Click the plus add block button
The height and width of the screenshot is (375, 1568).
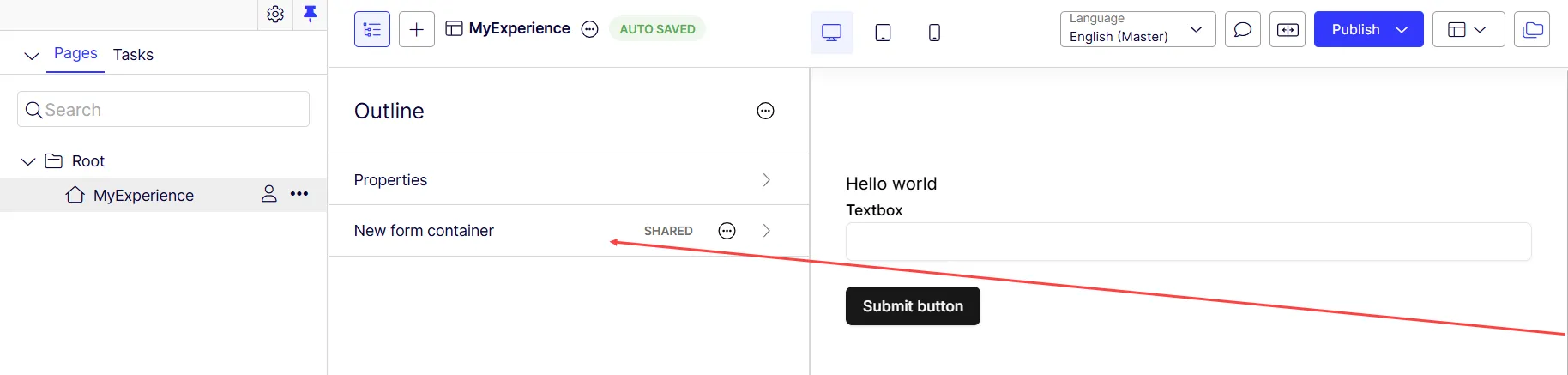pos(417,29)
